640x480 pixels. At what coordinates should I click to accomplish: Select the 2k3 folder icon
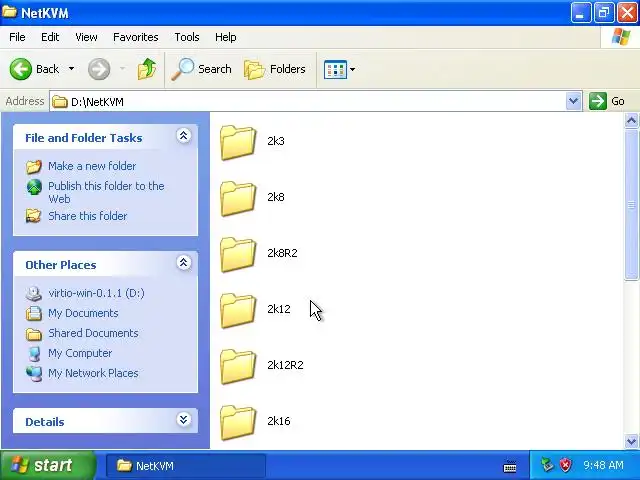238,142
